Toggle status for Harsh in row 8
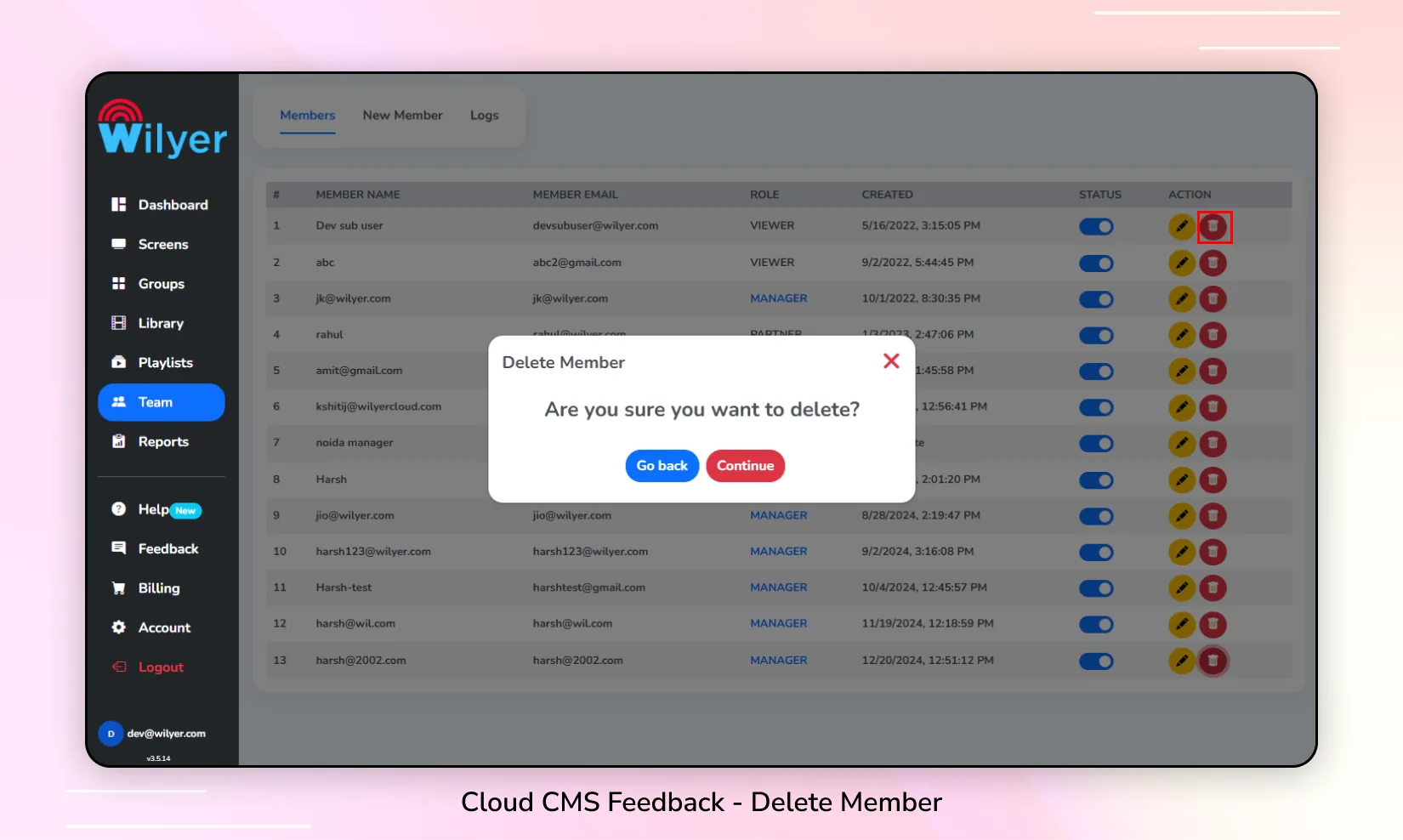The image size is (1403, 840). pyautogui.click(x=1096, y=480)
